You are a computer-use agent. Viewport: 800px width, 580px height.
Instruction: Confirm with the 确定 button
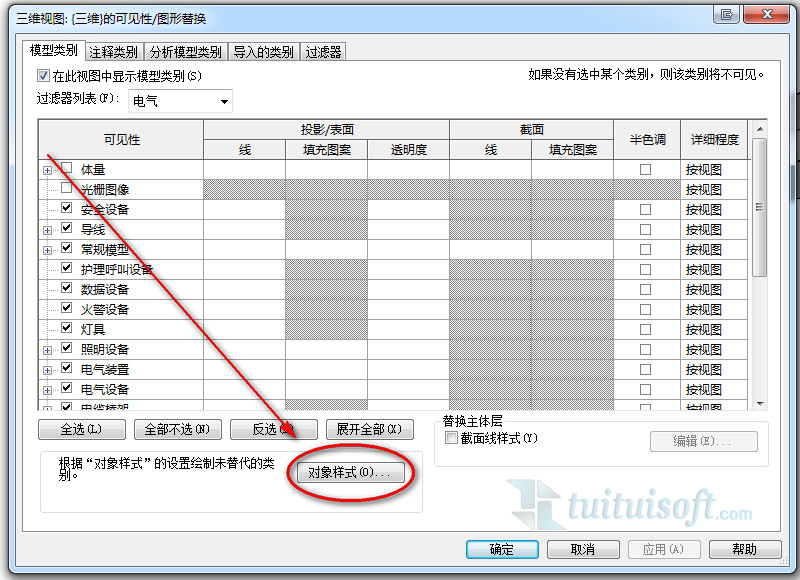(501, 549)
